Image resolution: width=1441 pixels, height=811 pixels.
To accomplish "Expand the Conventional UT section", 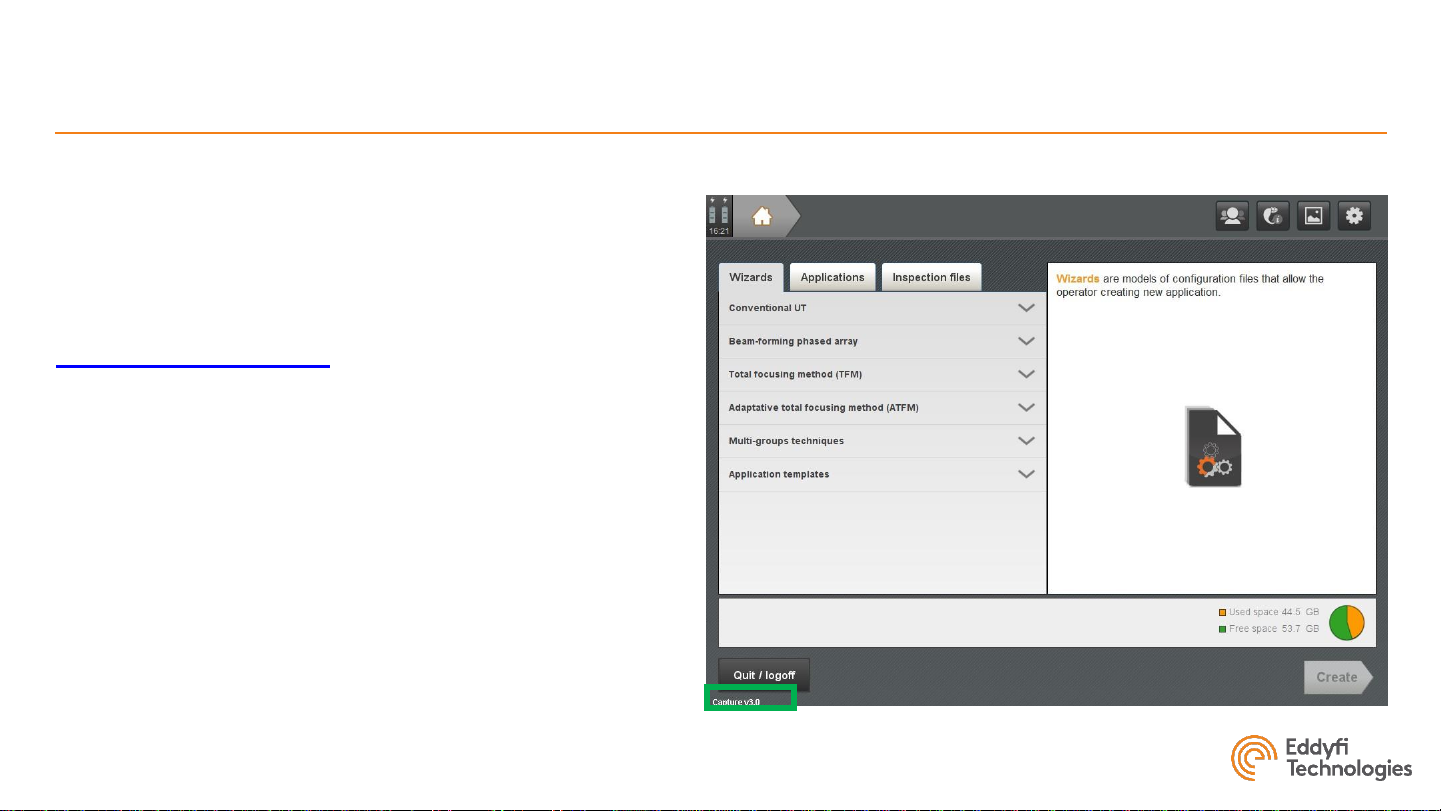I will pyautogui.click(x=1026, y=308).
